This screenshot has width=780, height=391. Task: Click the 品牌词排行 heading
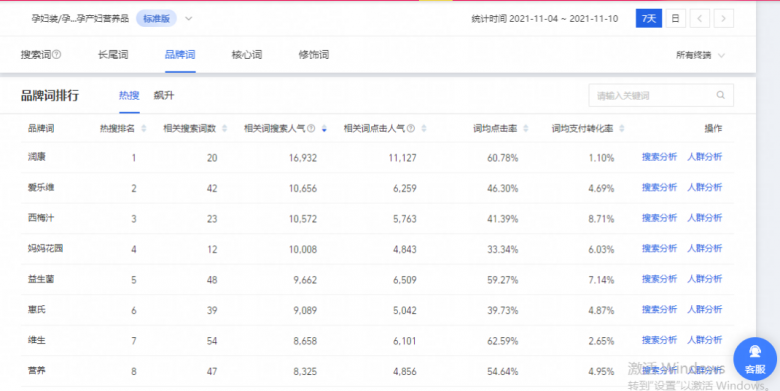tap(50, 96)
